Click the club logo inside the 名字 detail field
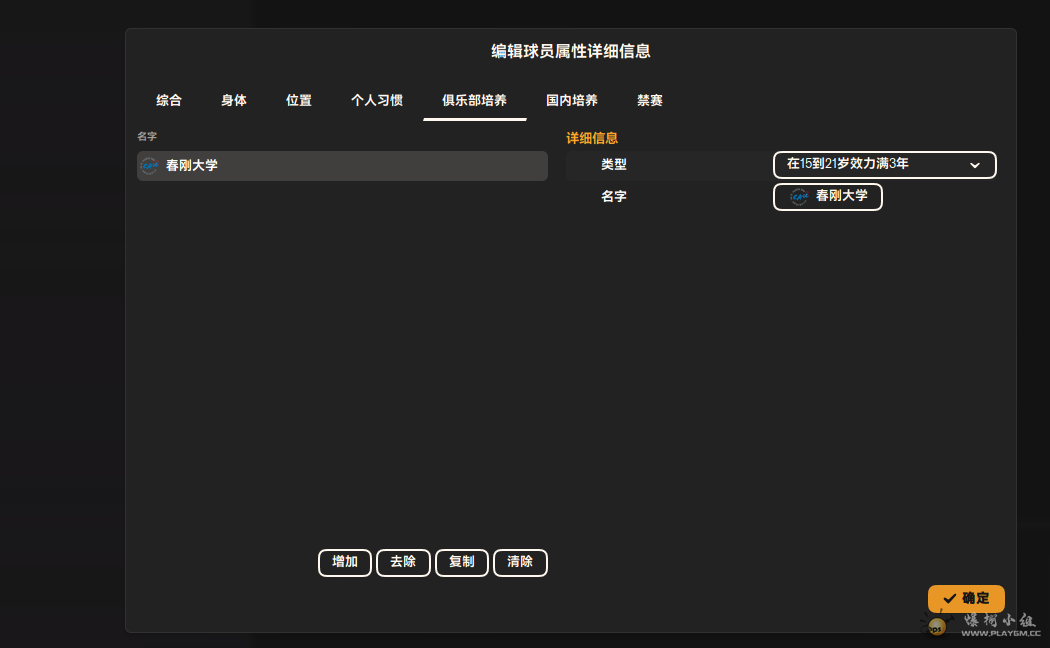 pos(799,197)
